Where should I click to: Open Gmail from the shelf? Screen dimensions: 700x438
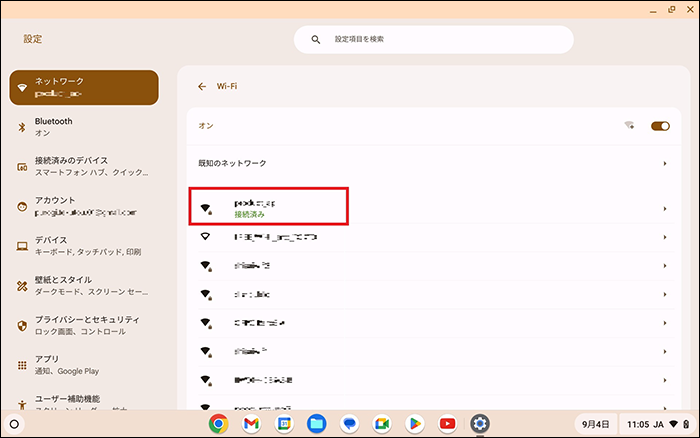tap(251, 424)
